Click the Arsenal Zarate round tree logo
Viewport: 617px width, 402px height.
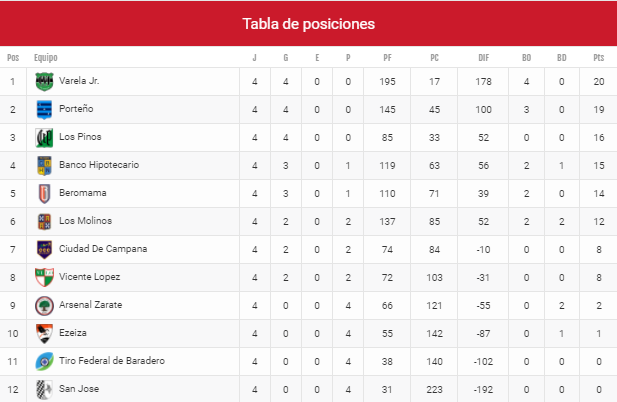point(44,306)
